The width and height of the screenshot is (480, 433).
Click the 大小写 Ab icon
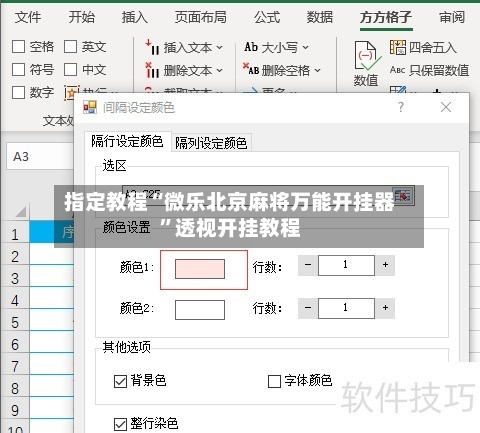coord(251,47)
